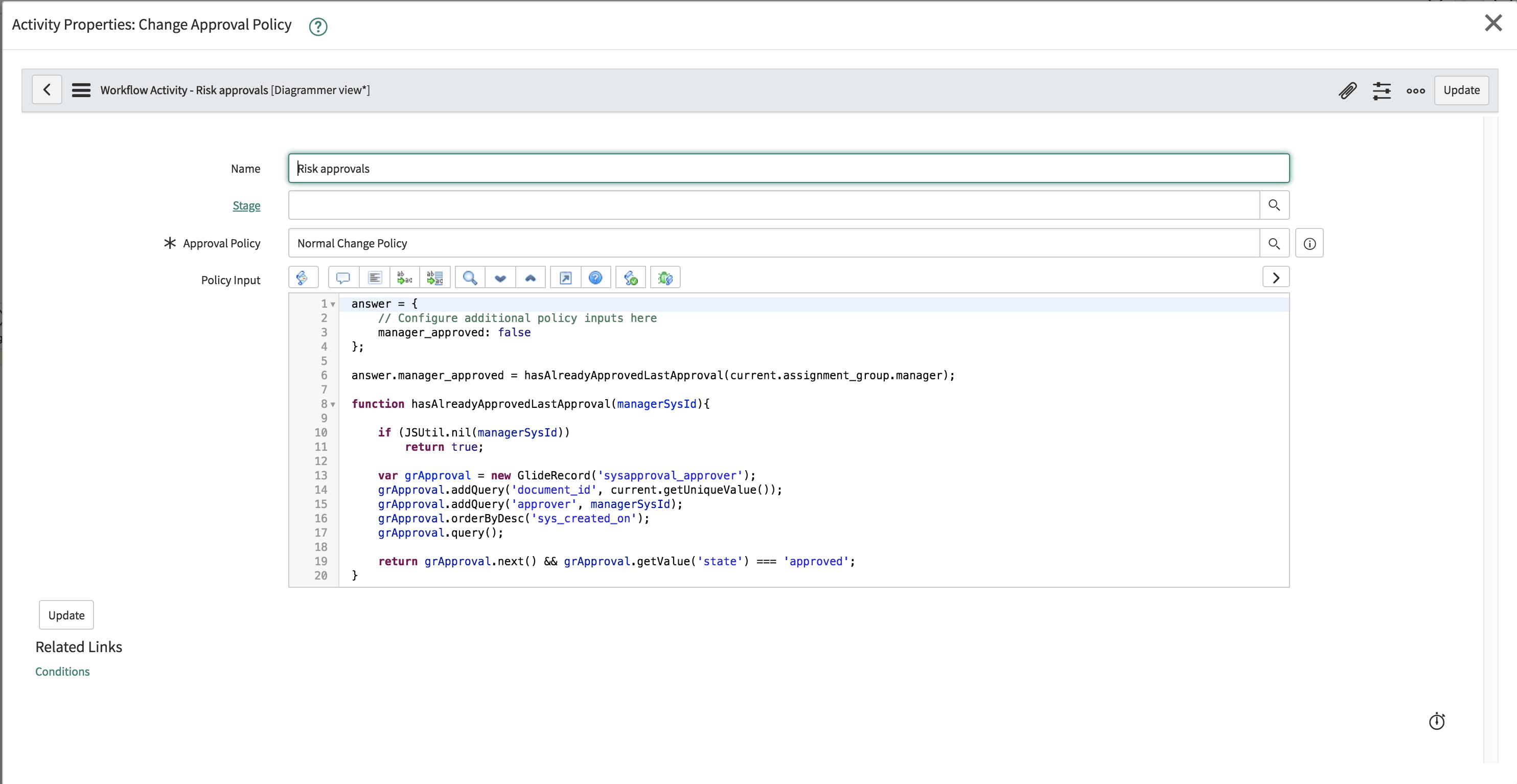Click the comment toggle icon in the script toolbar
This screenshot has height=784, width=1517.
[x=343, y=278]
